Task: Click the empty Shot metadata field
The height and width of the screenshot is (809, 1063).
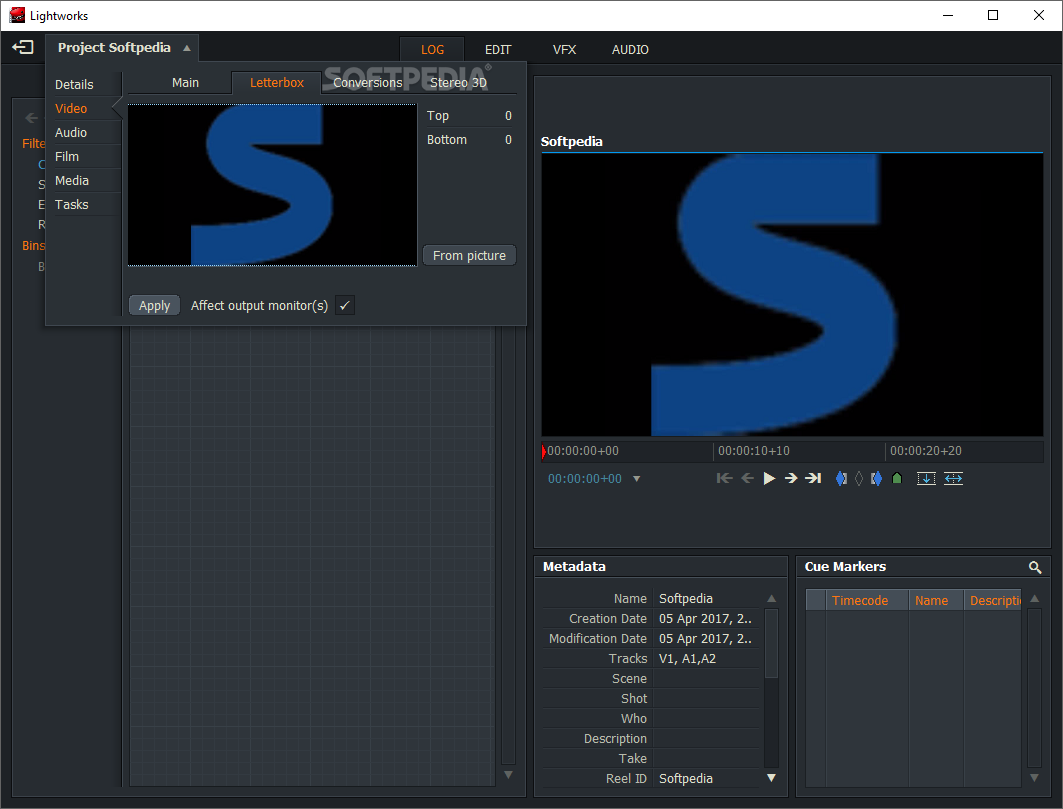Action: [706, 698]
